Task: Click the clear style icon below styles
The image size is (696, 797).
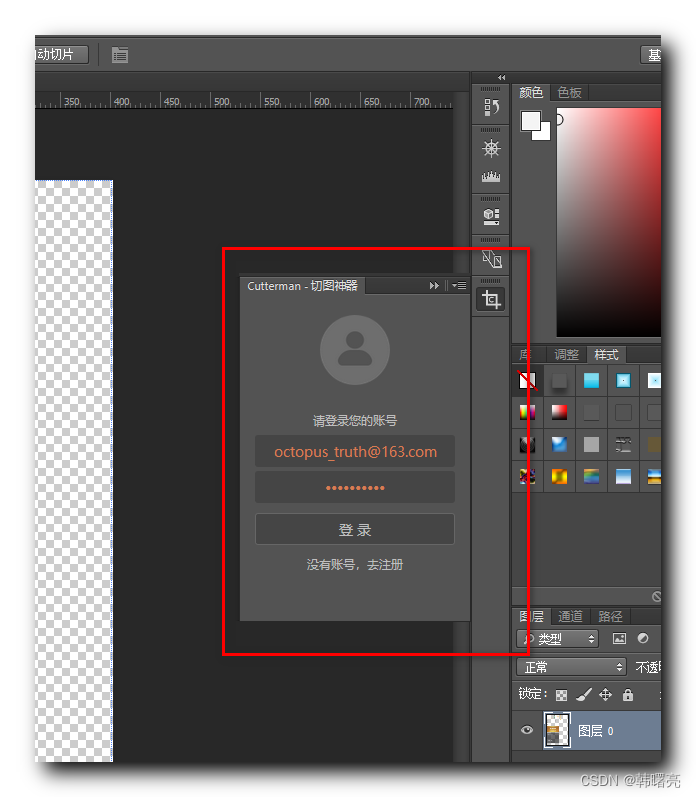Action: [x=656, y=596]
